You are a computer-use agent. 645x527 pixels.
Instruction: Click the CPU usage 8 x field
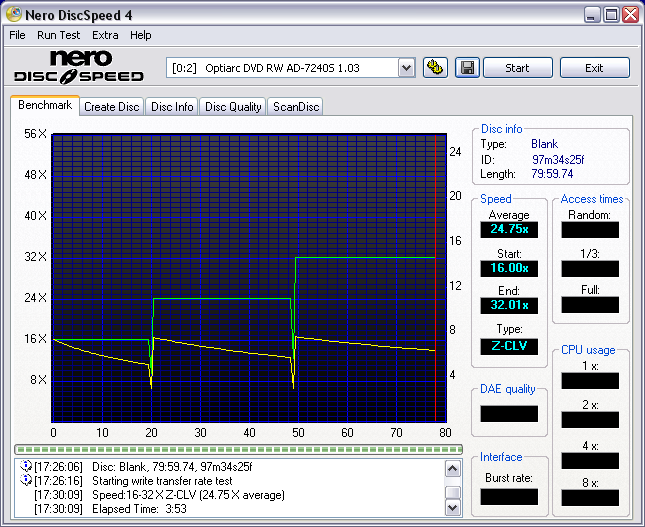[x=590, y=498]
